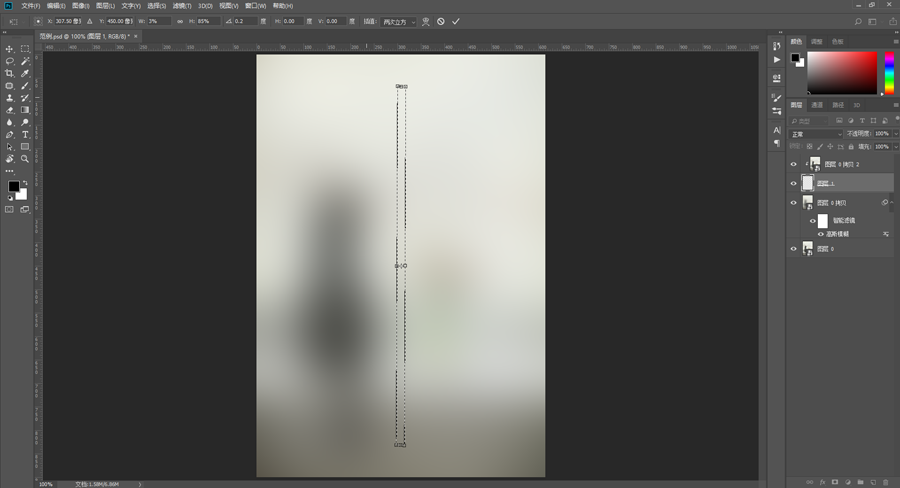Screen dimensions: 900x488
Task: Collapse the smart filters of 图层 0 拷贝
Action: (x=892, y=202)
